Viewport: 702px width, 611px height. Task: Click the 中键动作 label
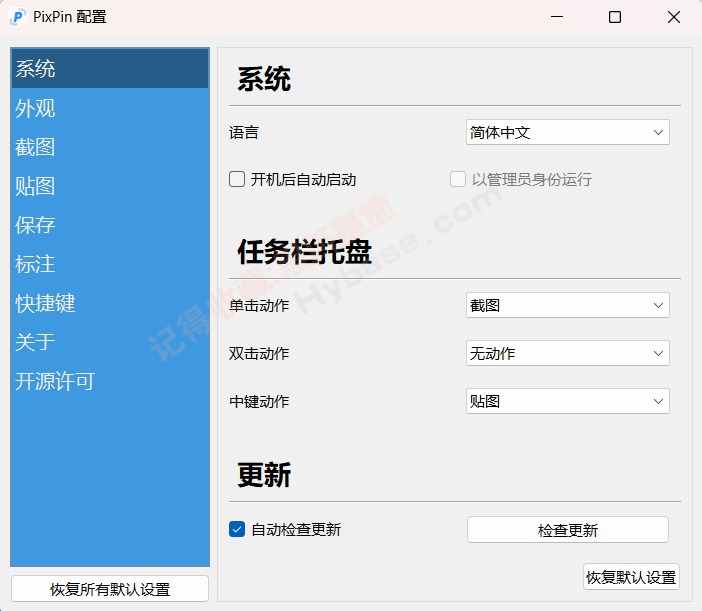(x=259, y=402)
